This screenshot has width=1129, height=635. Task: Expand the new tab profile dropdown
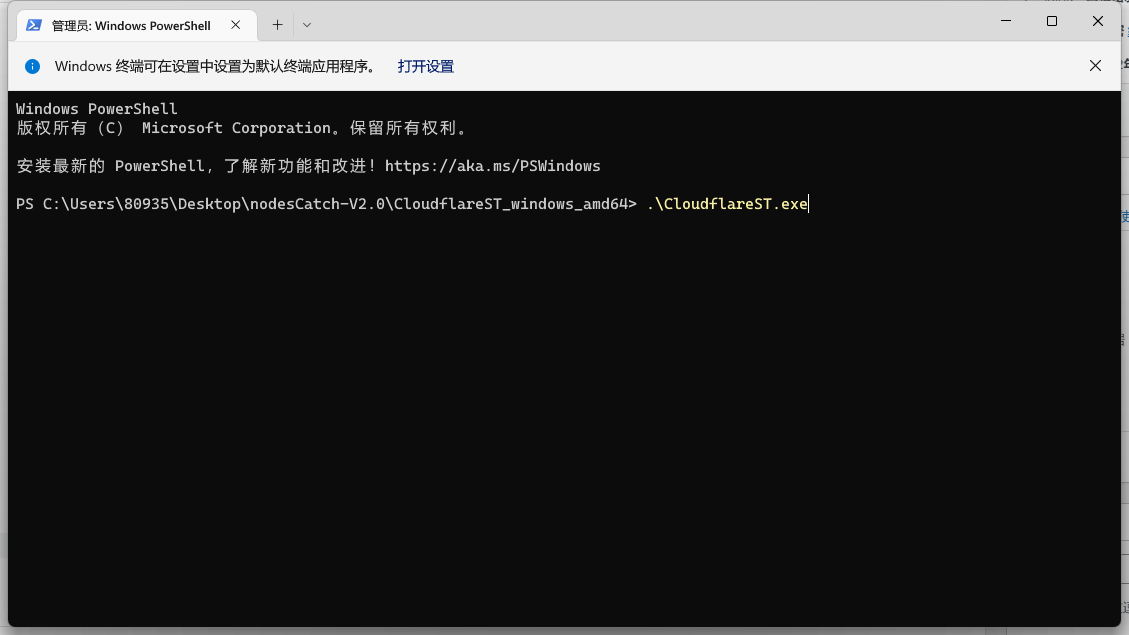307,25
